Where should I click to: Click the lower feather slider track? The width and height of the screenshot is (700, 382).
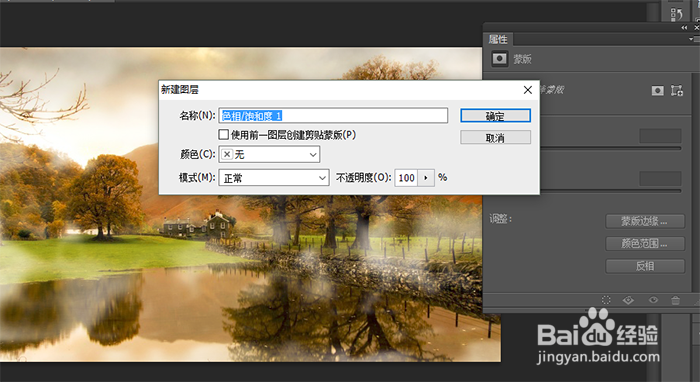pyautogui.click(x=610, y=191)
